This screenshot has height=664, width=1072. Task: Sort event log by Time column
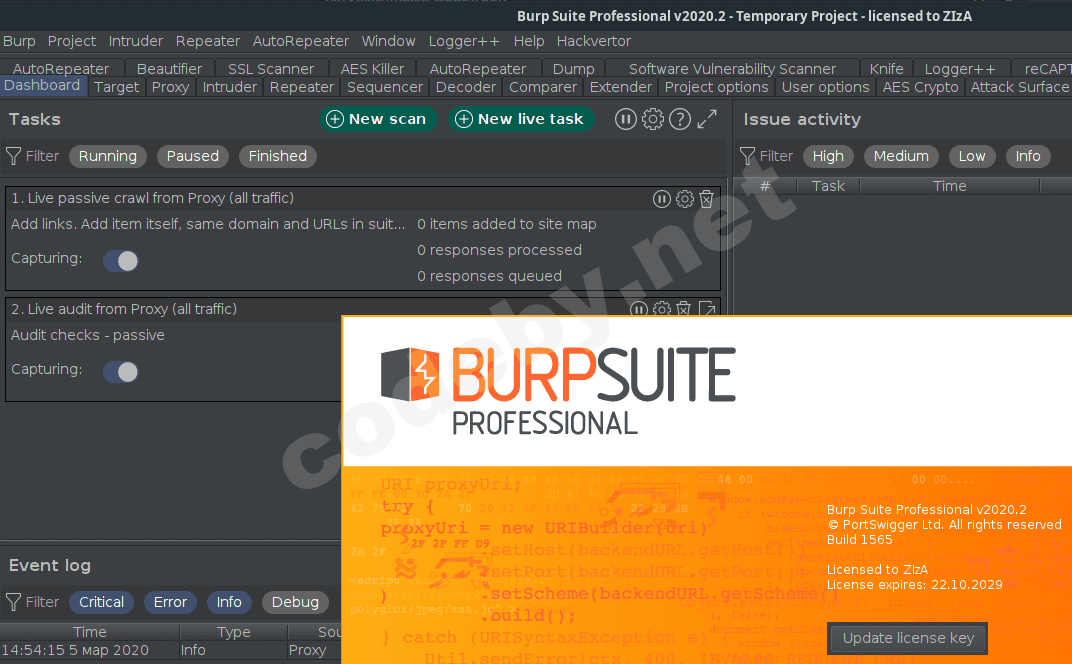[90, 632]
